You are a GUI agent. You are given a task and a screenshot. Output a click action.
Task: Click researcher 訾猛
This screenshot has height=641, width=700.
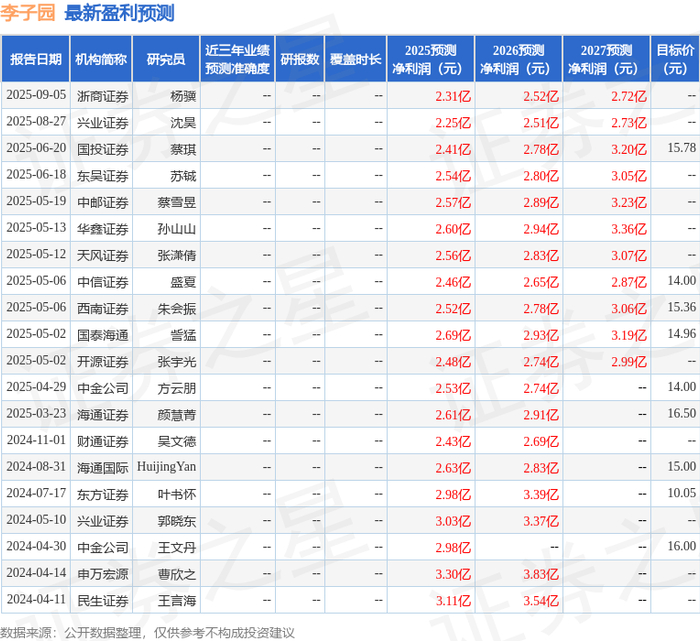point(183,335)
